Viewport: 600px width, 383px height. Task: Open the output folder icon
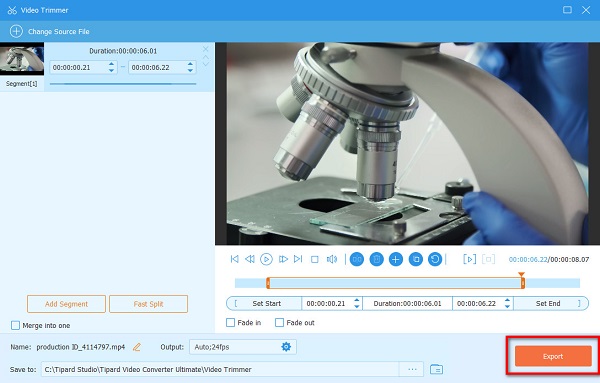[436, 369]
